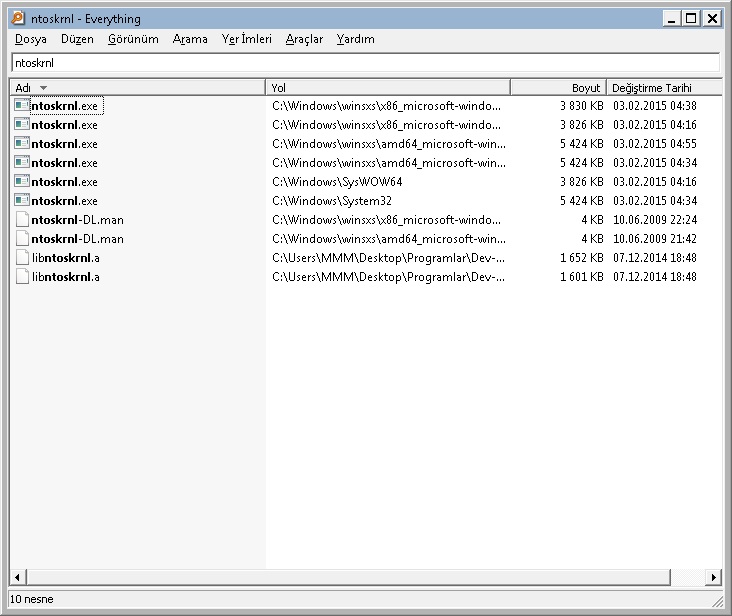Click the date 10.06.2009 21:42

pyautogui.click(x=655, y=239)
